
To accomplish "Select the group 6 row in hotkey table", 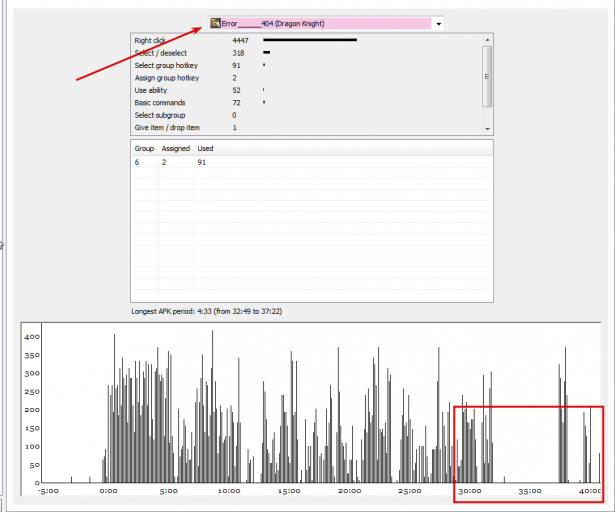I will pos(312,162).
